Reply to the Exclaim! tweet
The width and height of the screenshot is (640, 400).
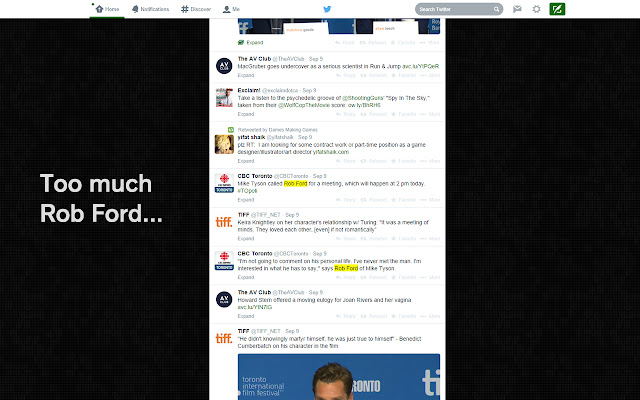(345, 114)
